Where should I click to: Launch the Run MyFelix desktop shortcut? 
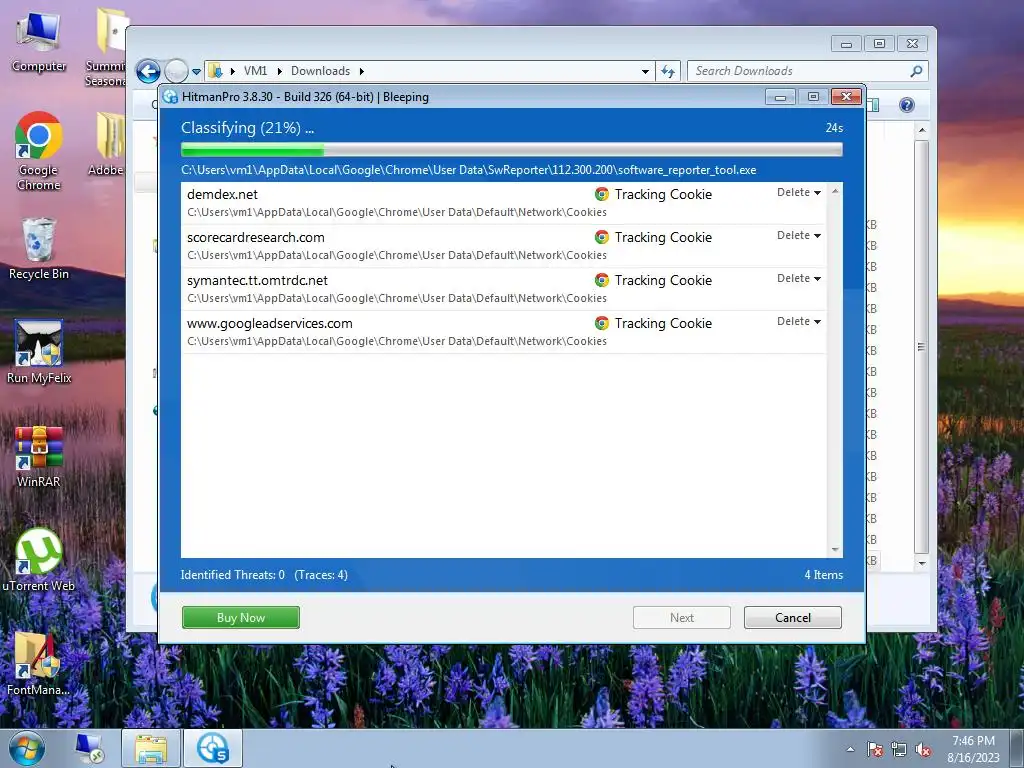(39, 352)
